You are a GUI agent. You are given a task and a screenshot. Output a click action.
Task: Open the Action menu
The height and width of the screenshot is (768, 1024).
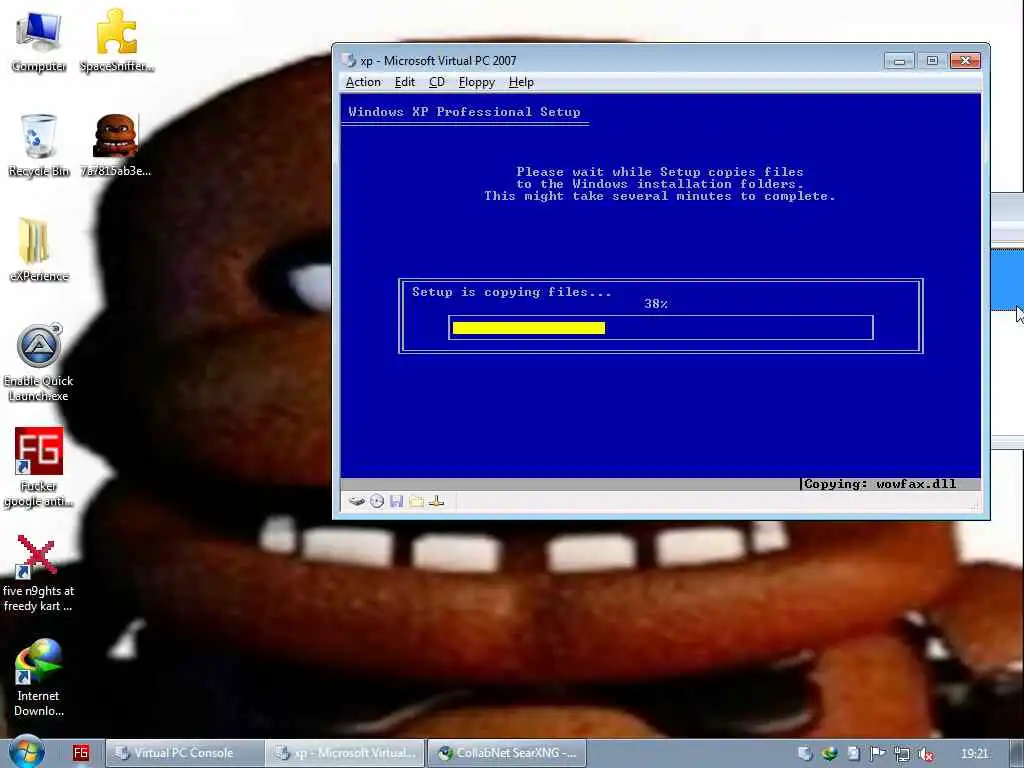click(x=363, y=82)
